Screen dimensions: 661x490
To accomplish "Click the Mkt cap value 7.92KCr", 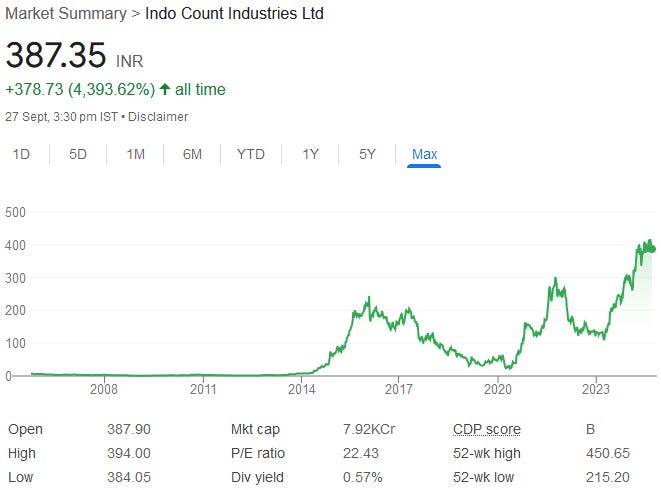I will [x=369, y=429].
